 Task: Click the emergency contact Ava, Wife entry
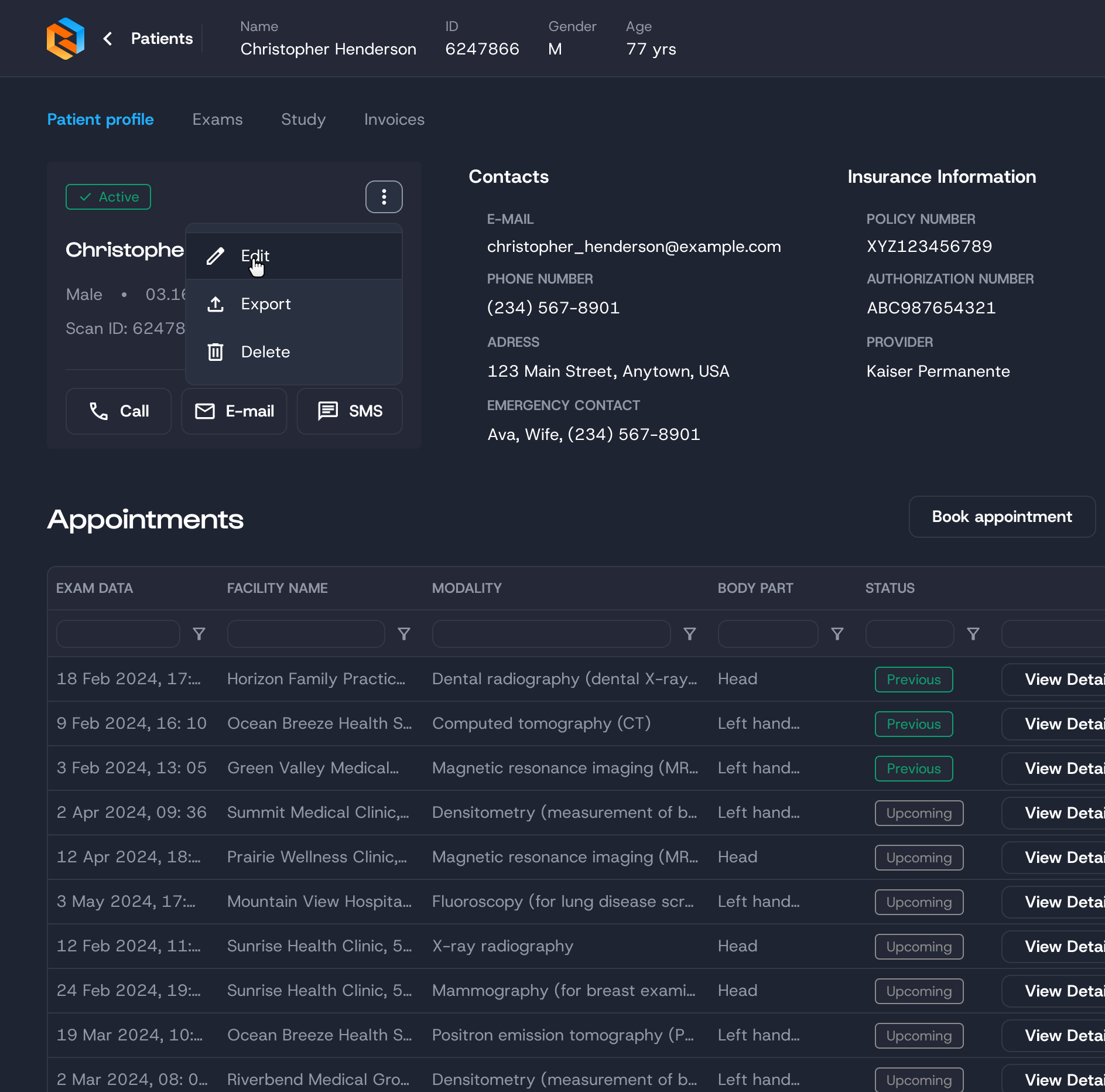click(x=594, y=435)
